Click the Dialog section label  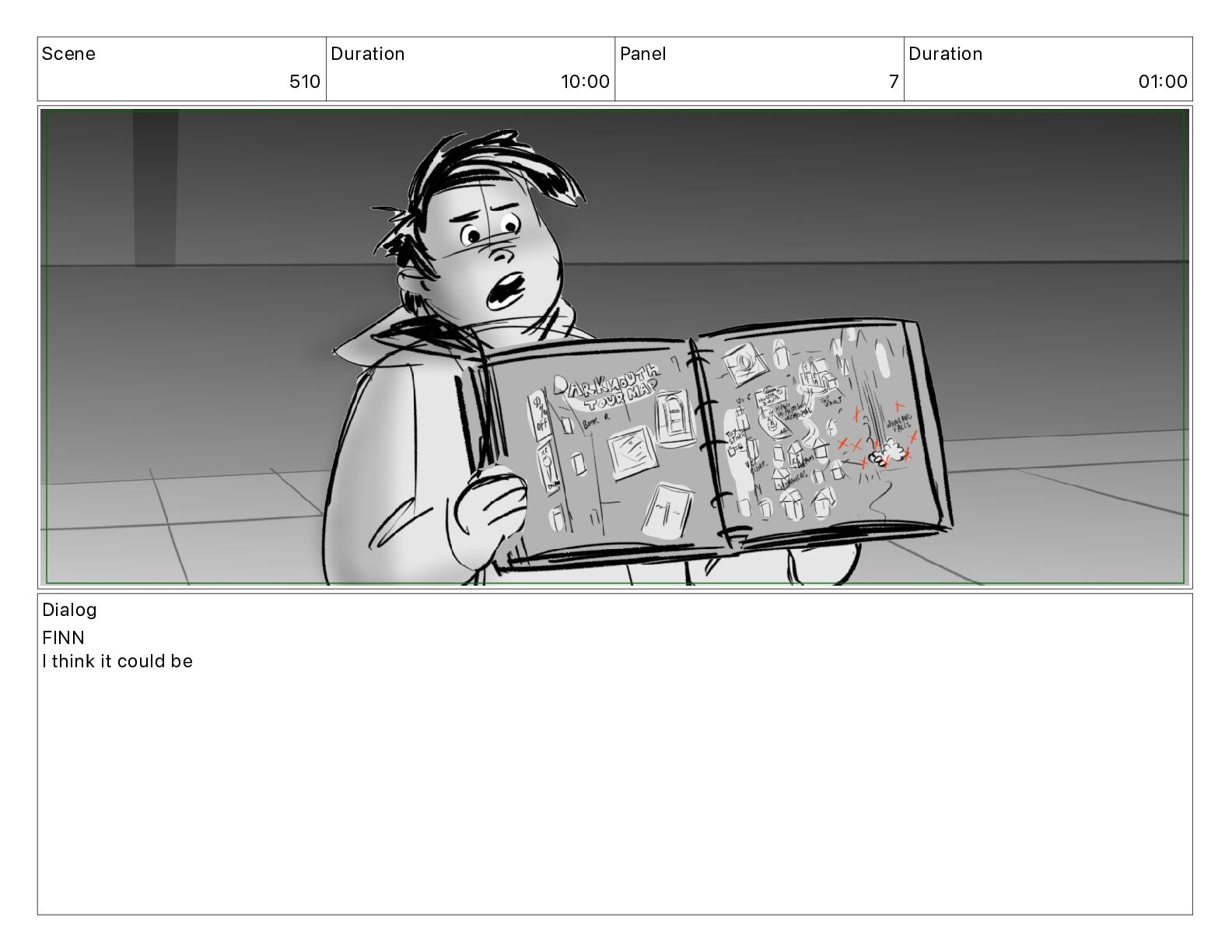[69, 610]
